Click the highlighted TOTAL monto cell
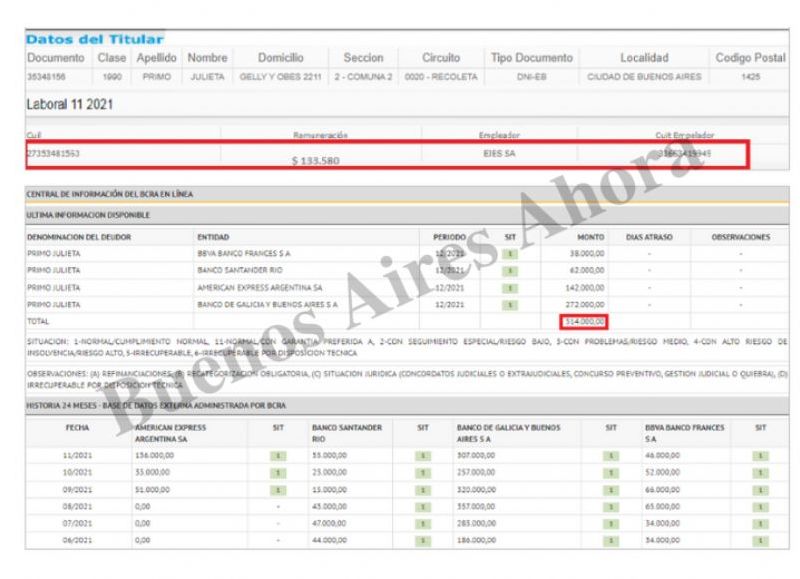 pyautogui.click(x=582, y=321)
